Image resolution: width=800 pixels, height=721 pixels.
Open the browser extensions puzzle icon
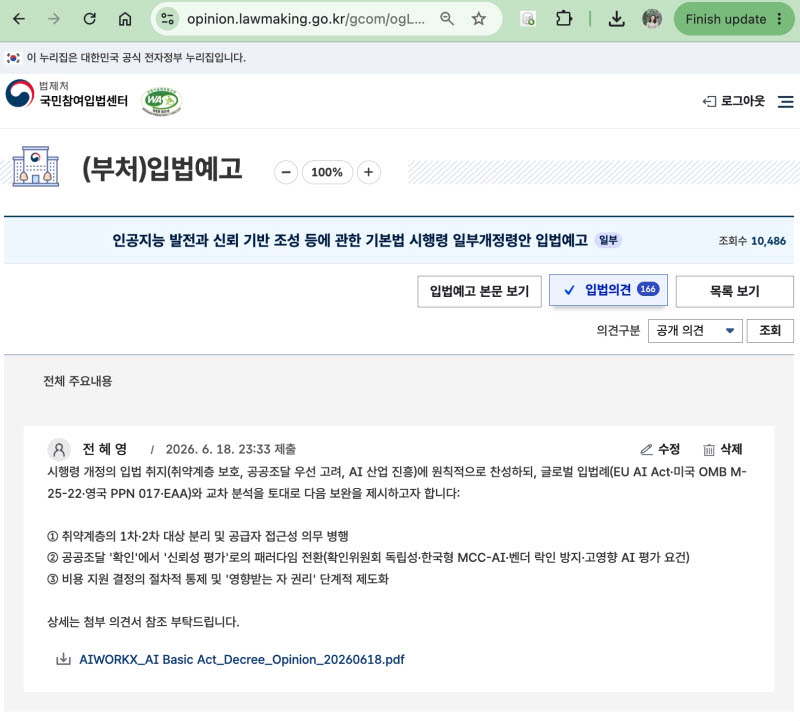tap(563, 19)
